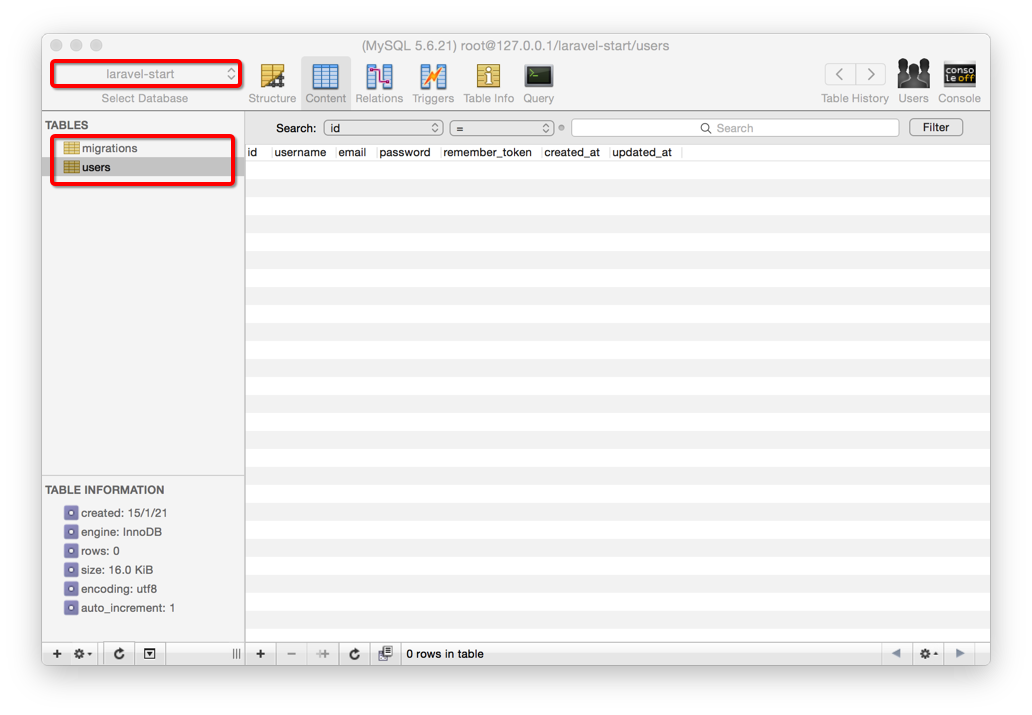Click the Content tab
This screenshot has height=715, width=1032.
(326, 82)
